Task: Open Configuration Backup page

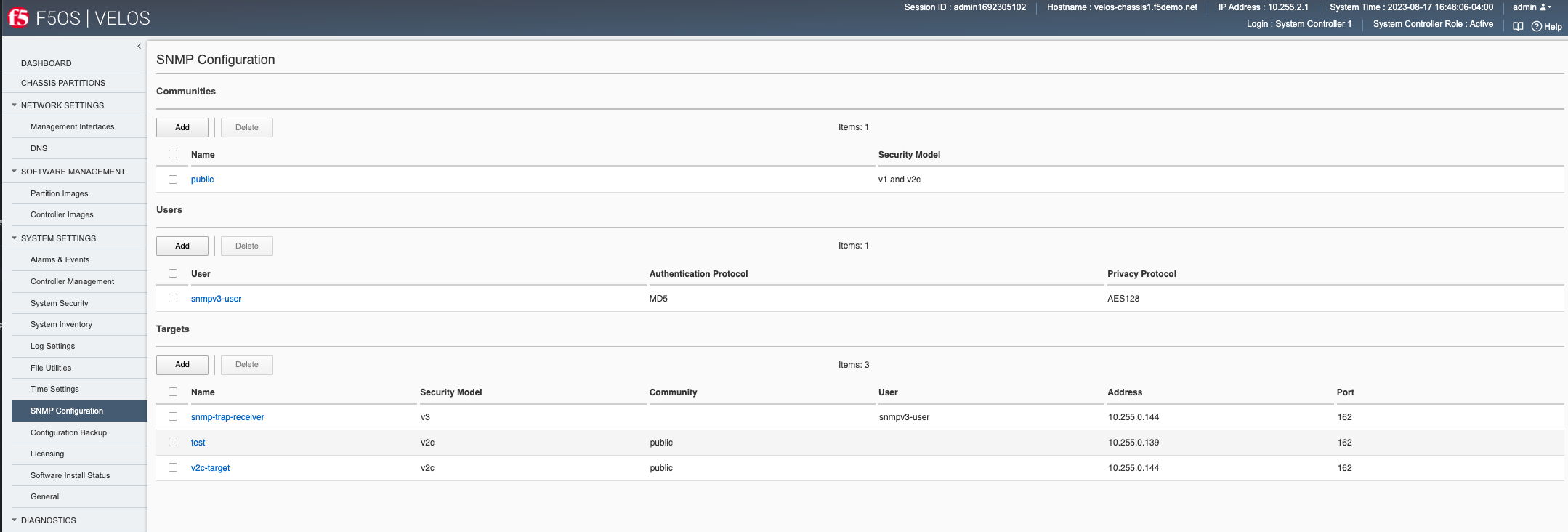Action: (x=69, y=432)
